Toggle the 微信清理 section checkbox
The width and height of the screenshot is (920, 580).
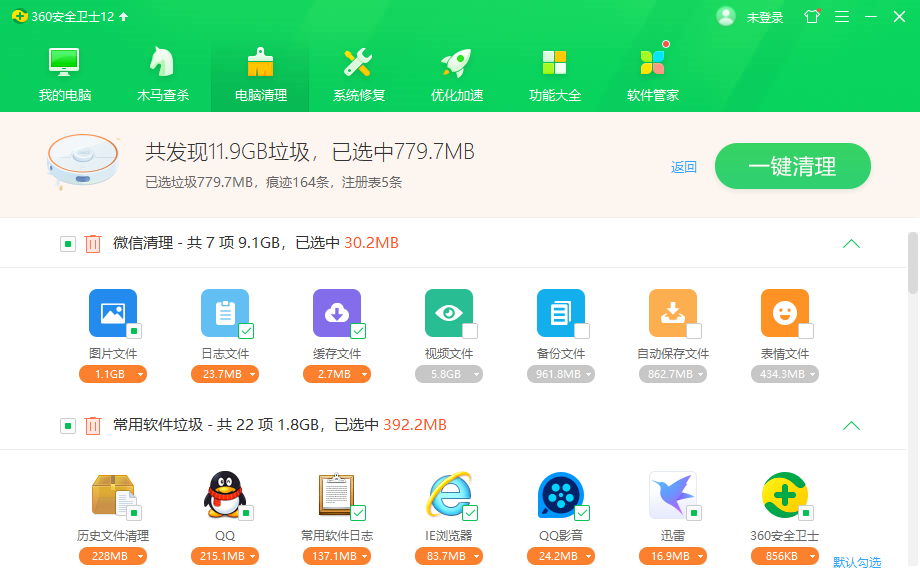tap(68, 243)
